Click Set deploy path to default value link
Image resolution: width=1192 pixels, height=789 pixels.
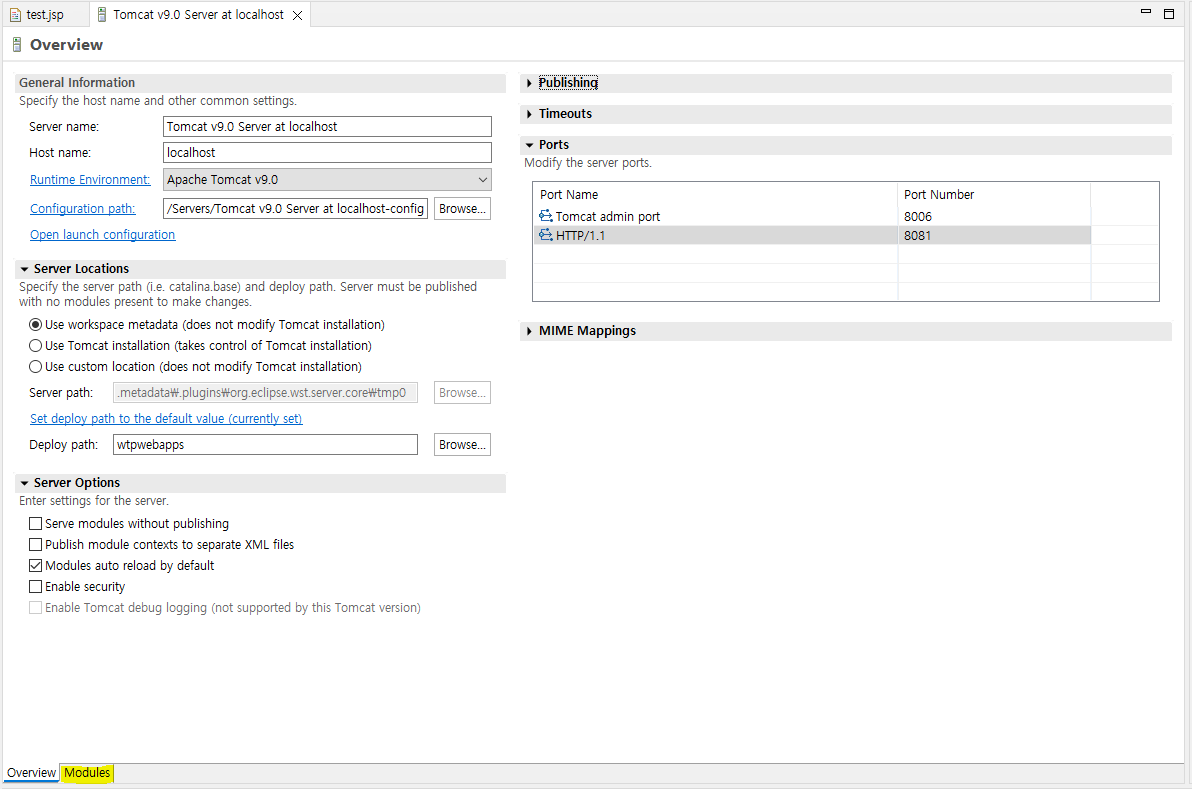pyautogui.click(x=166, y=419)
